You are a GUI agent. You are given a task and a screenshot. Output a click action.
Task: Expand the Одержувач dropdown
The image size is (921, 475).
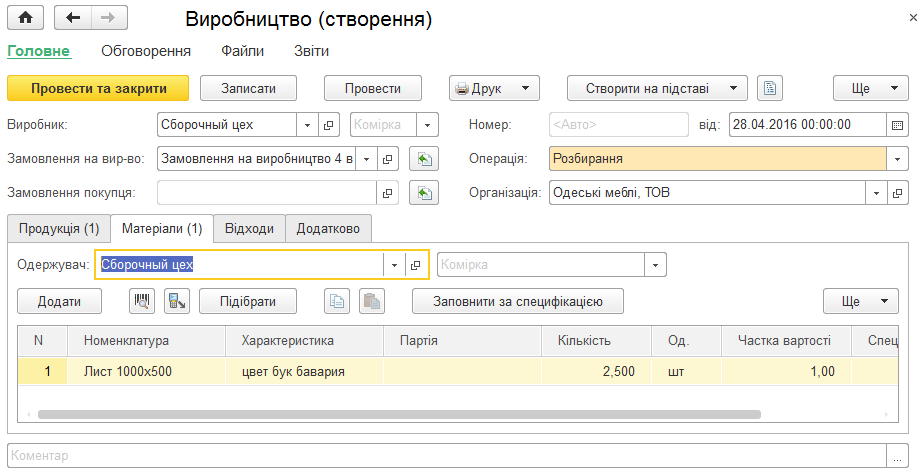tap(394, 265)
